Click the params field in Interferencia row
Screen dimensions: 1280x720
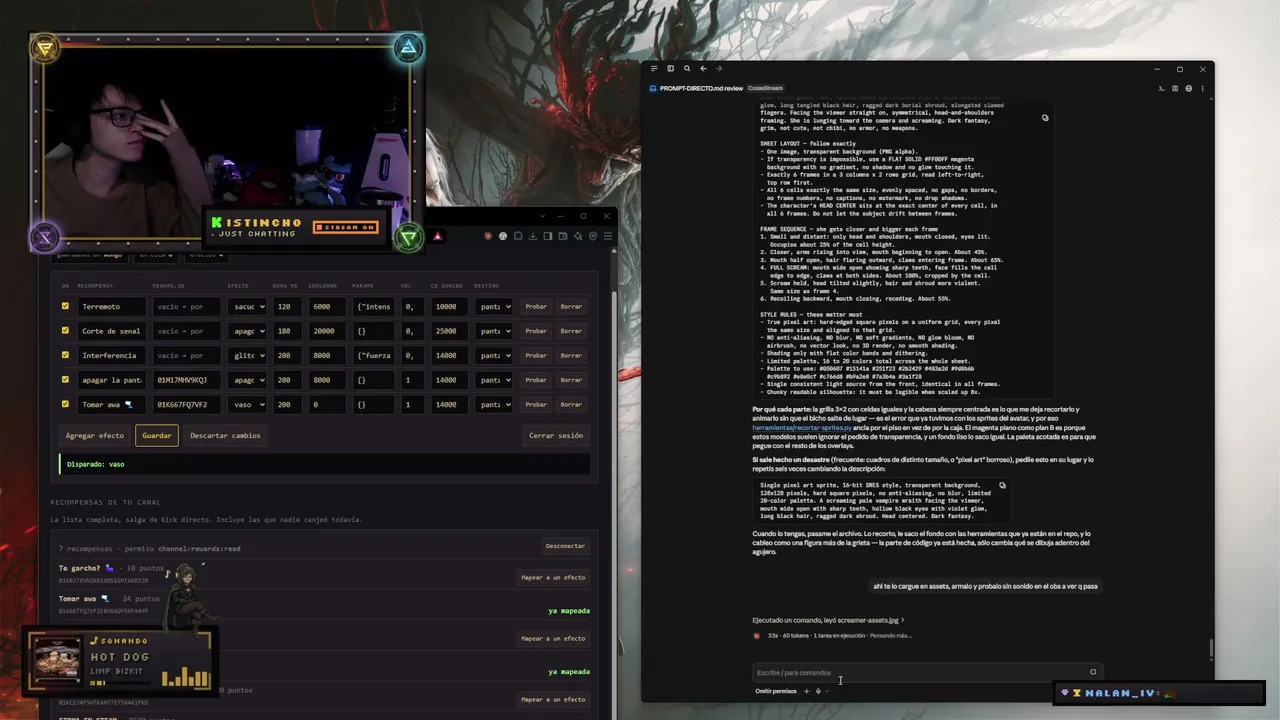tap(376, 355)
